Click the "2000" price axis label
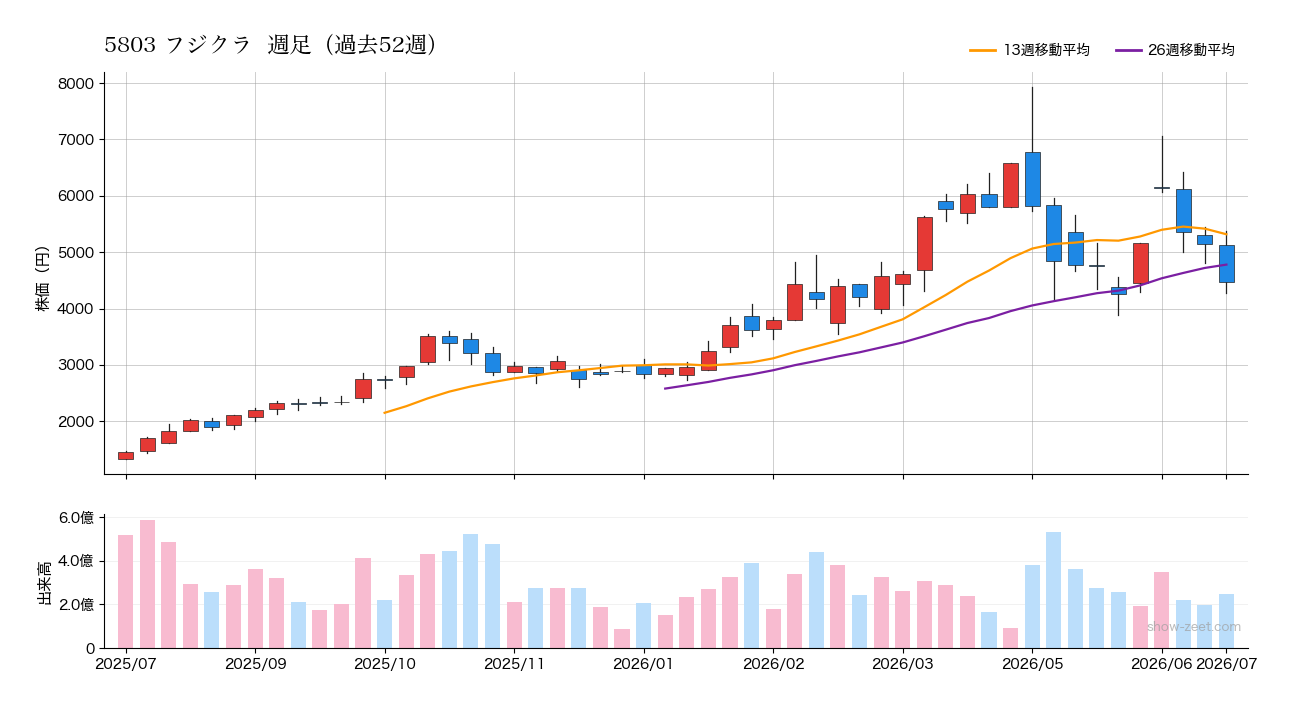 point(77,422)
